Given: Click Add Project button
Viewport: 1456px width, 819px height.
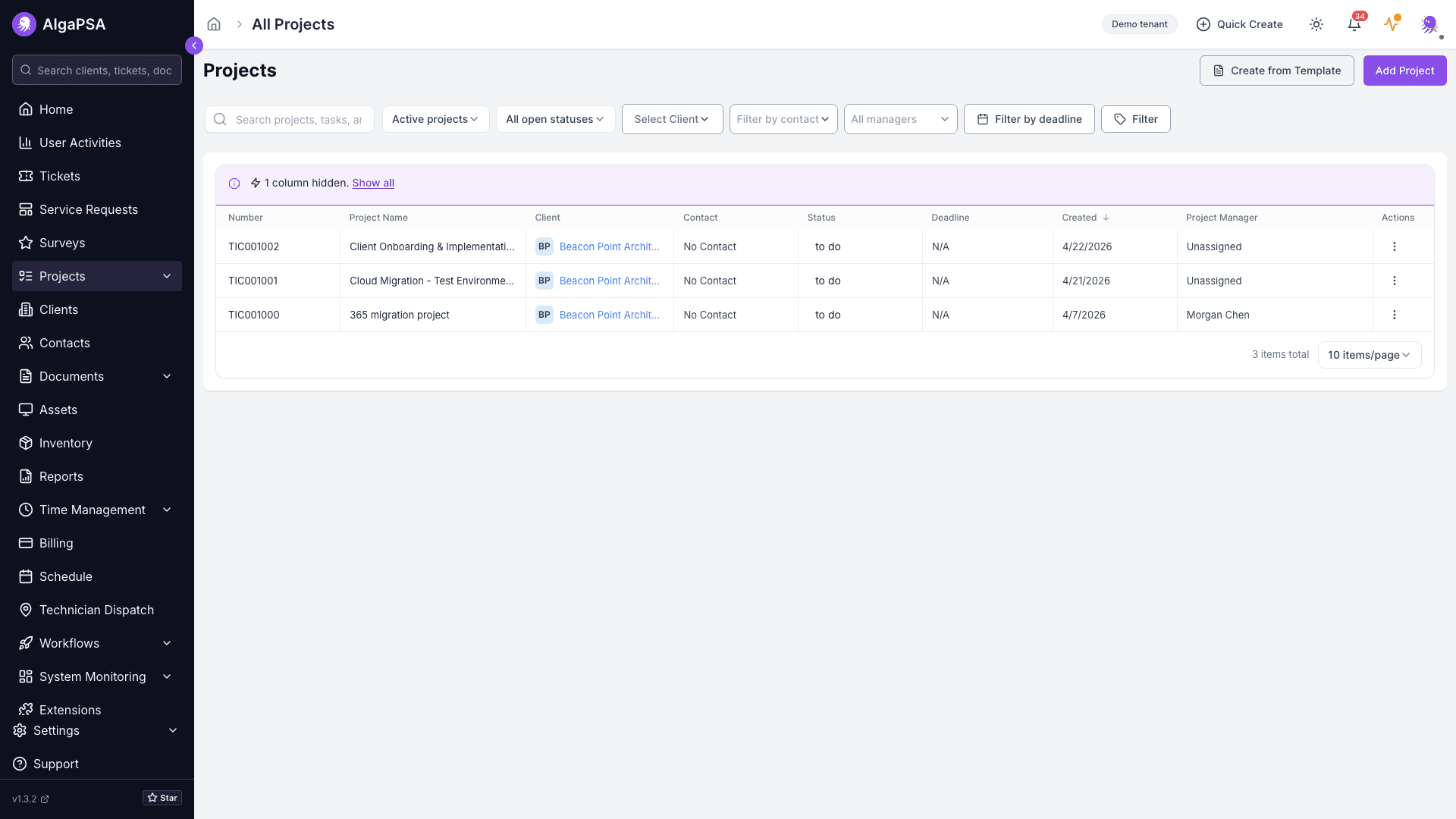Looking at the screenshot, I should tap(1404, 71).
